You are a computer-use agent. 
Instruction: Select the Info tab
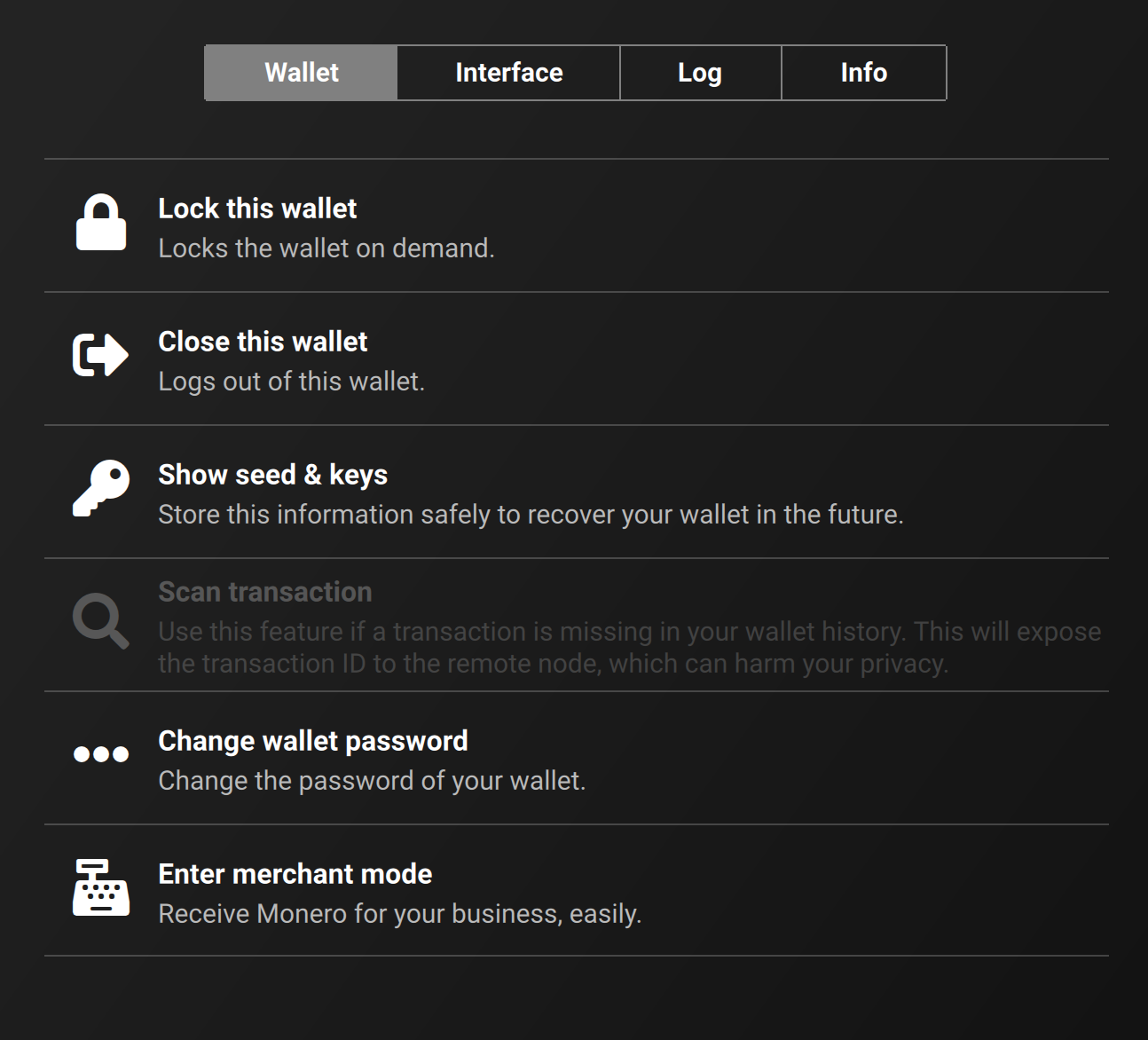click(x=863, y=73)
